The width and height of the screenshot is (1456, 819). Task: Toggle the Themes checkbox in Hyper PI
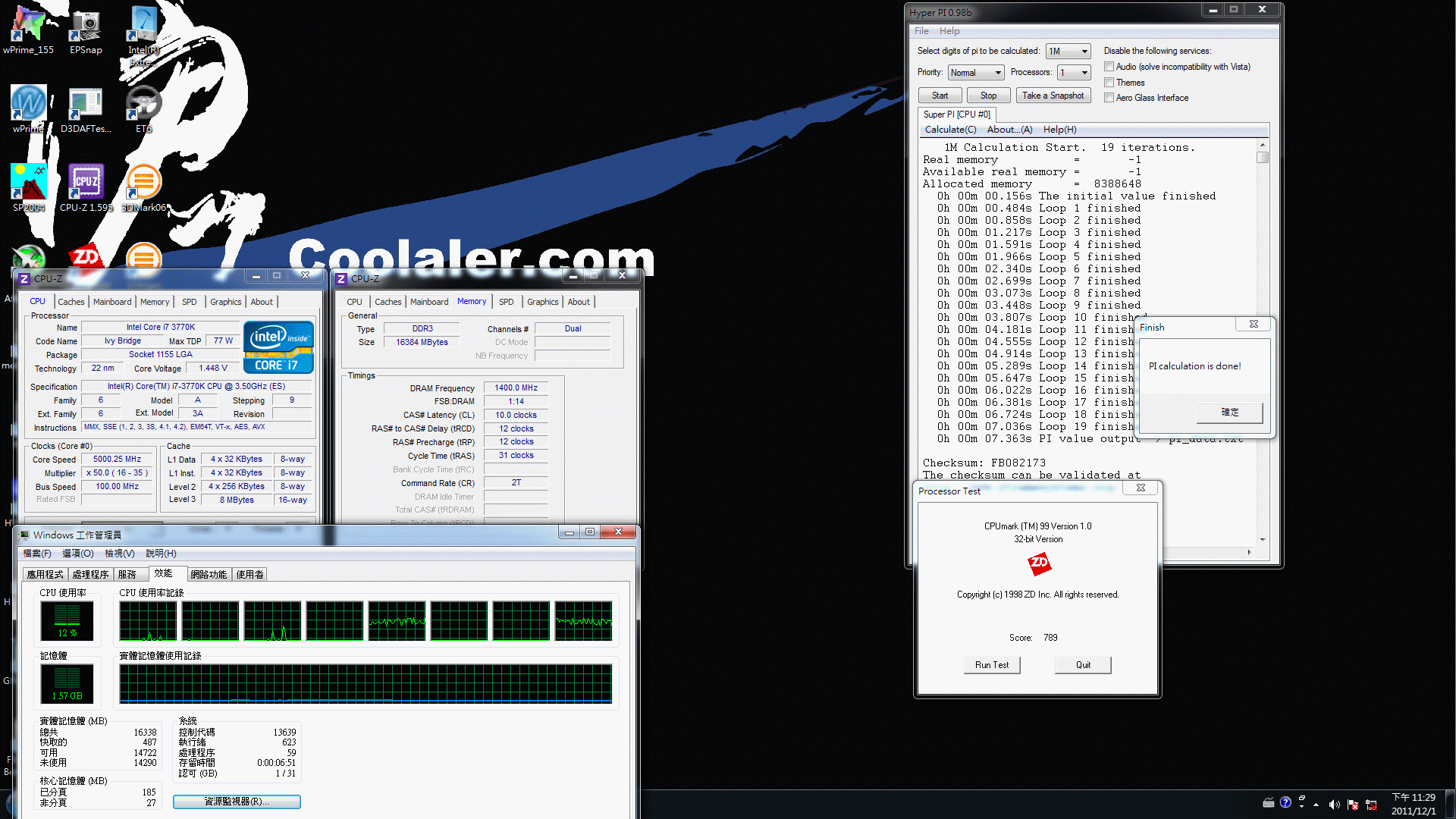pyautogui.click(x=1109, y=82)
